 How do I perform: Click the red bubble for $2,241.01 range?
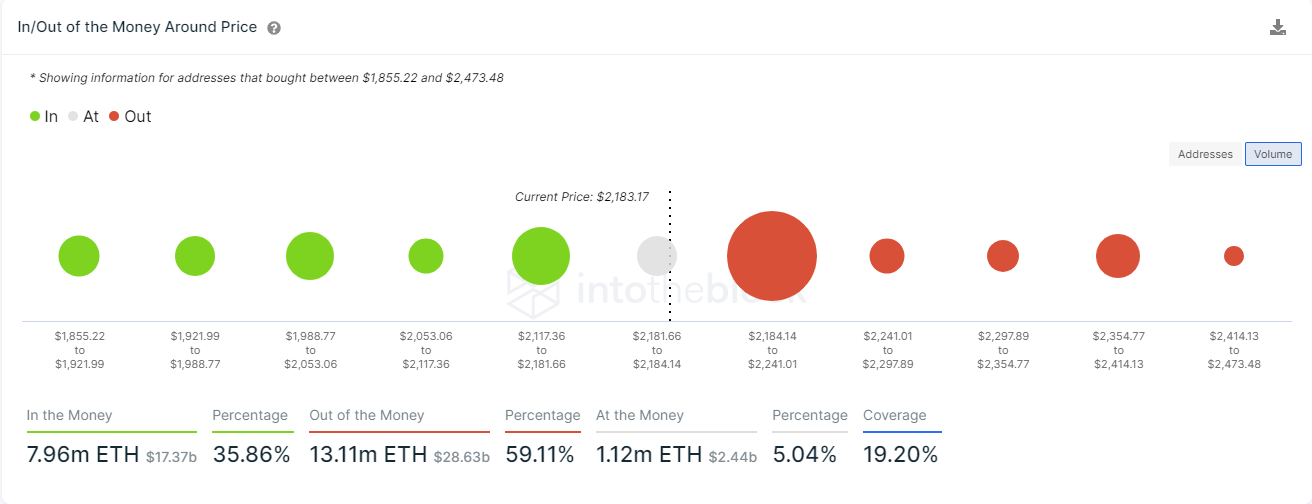(887, 256)
